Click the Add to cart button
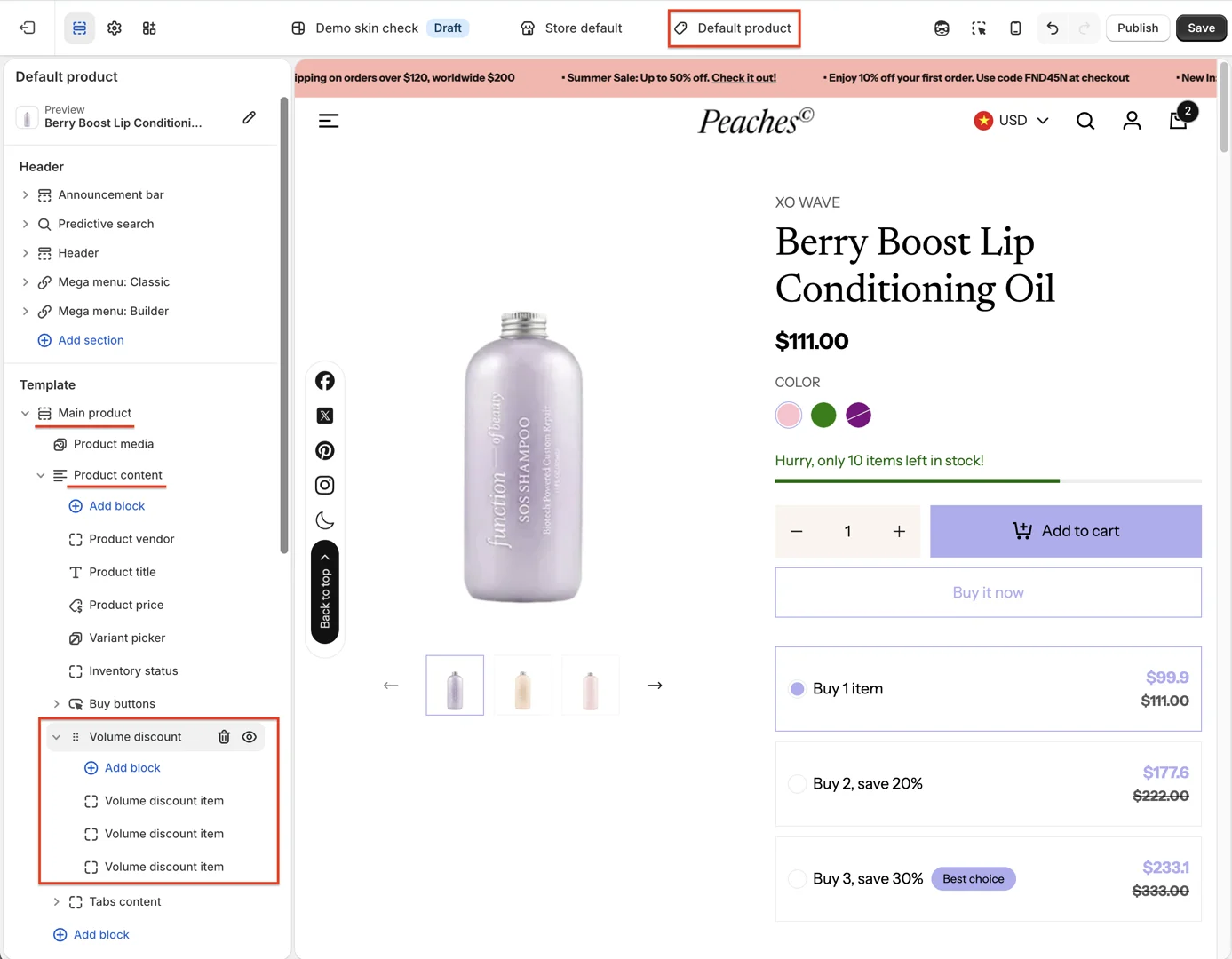This screenshot has width=1232, height=959. click(1065, 531)
